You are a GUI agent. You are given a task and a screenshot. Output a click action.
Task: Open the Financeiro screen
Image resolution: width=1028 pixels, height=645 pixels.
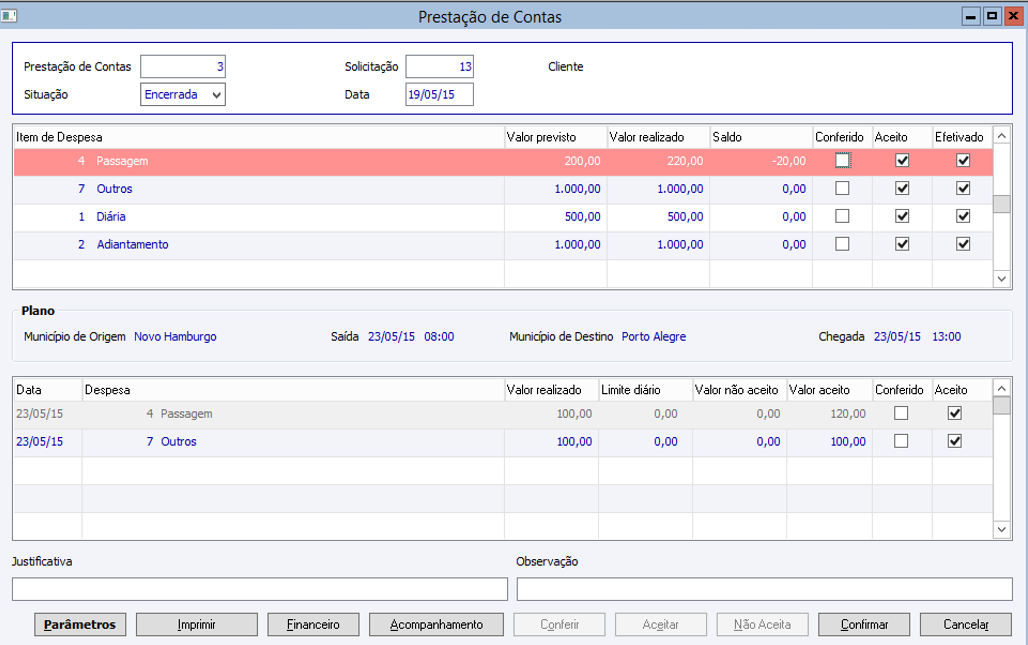[313, 624]
